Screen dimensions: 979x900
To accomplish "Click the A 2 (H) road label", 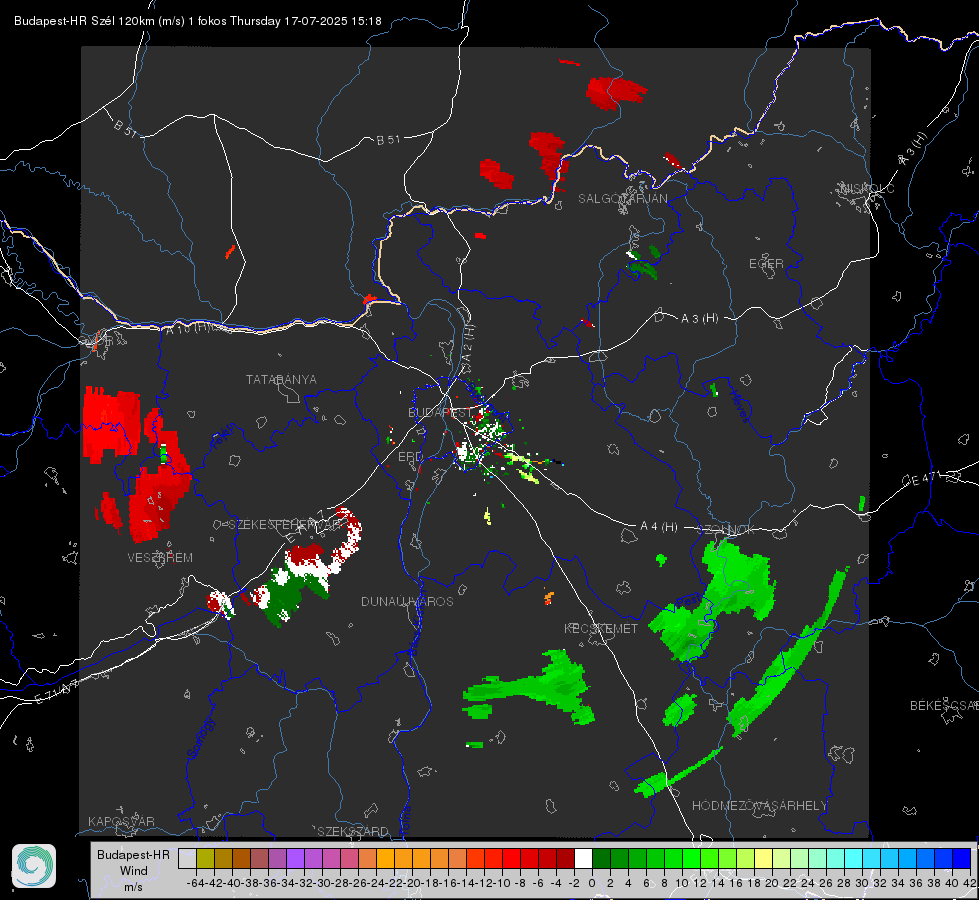I will tap(468, 344).
